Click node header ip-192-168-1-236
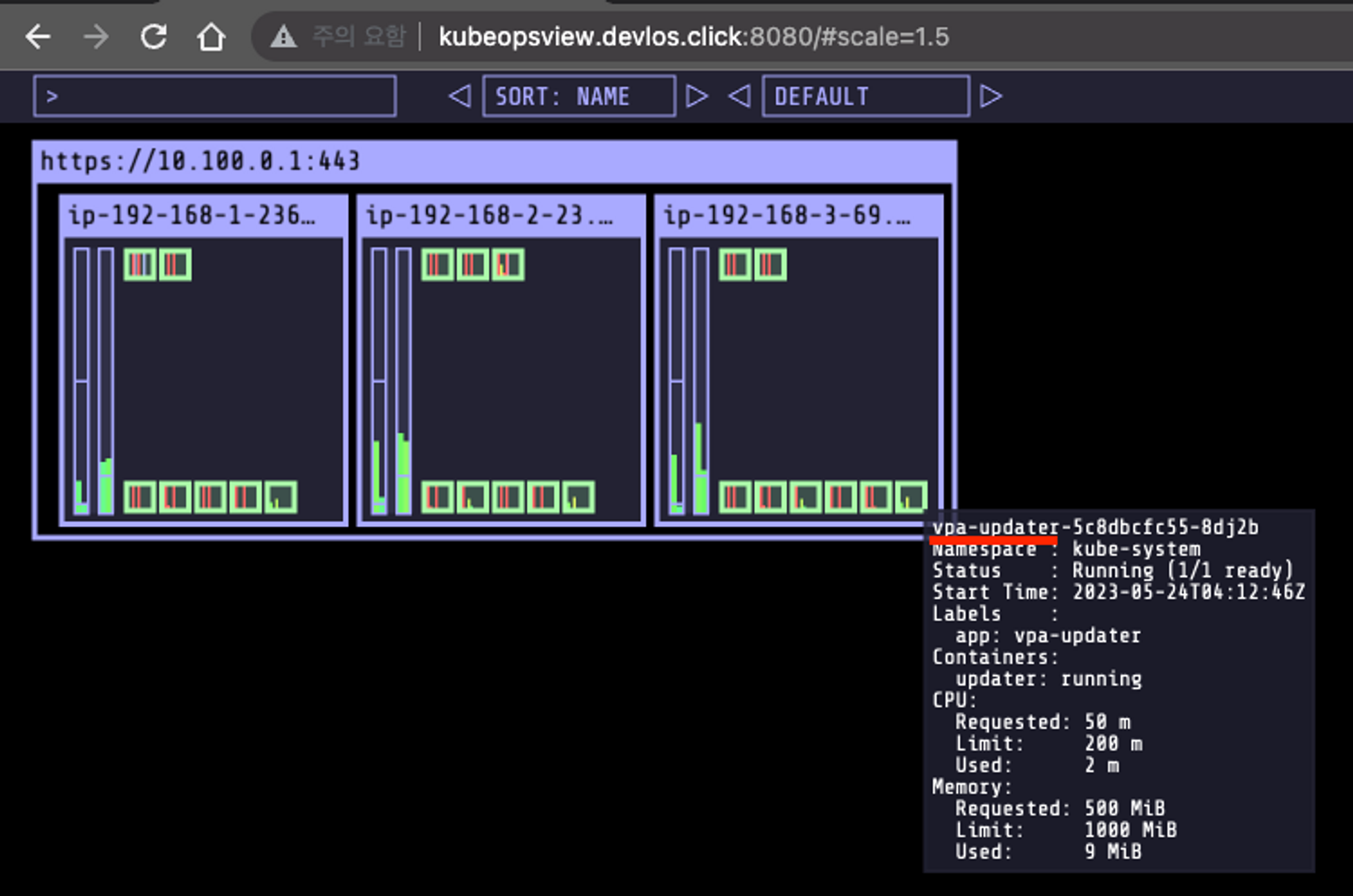Image resolution: width=1353 pixels, height=896 pixels. click(x=192, y=216)
